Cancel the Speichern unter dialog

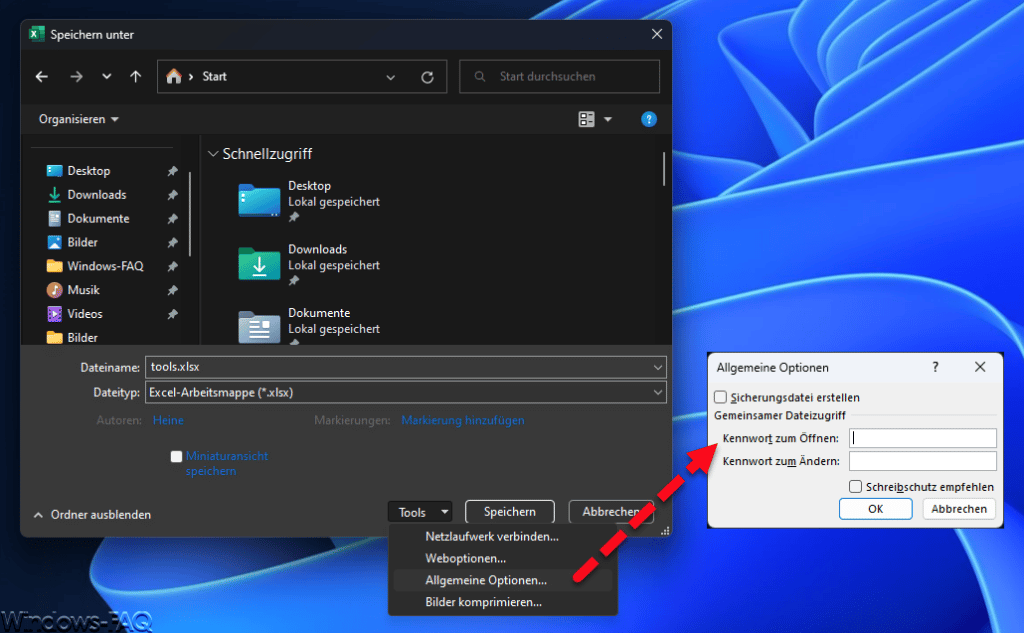pyautogui.click(x=611, y=511)
